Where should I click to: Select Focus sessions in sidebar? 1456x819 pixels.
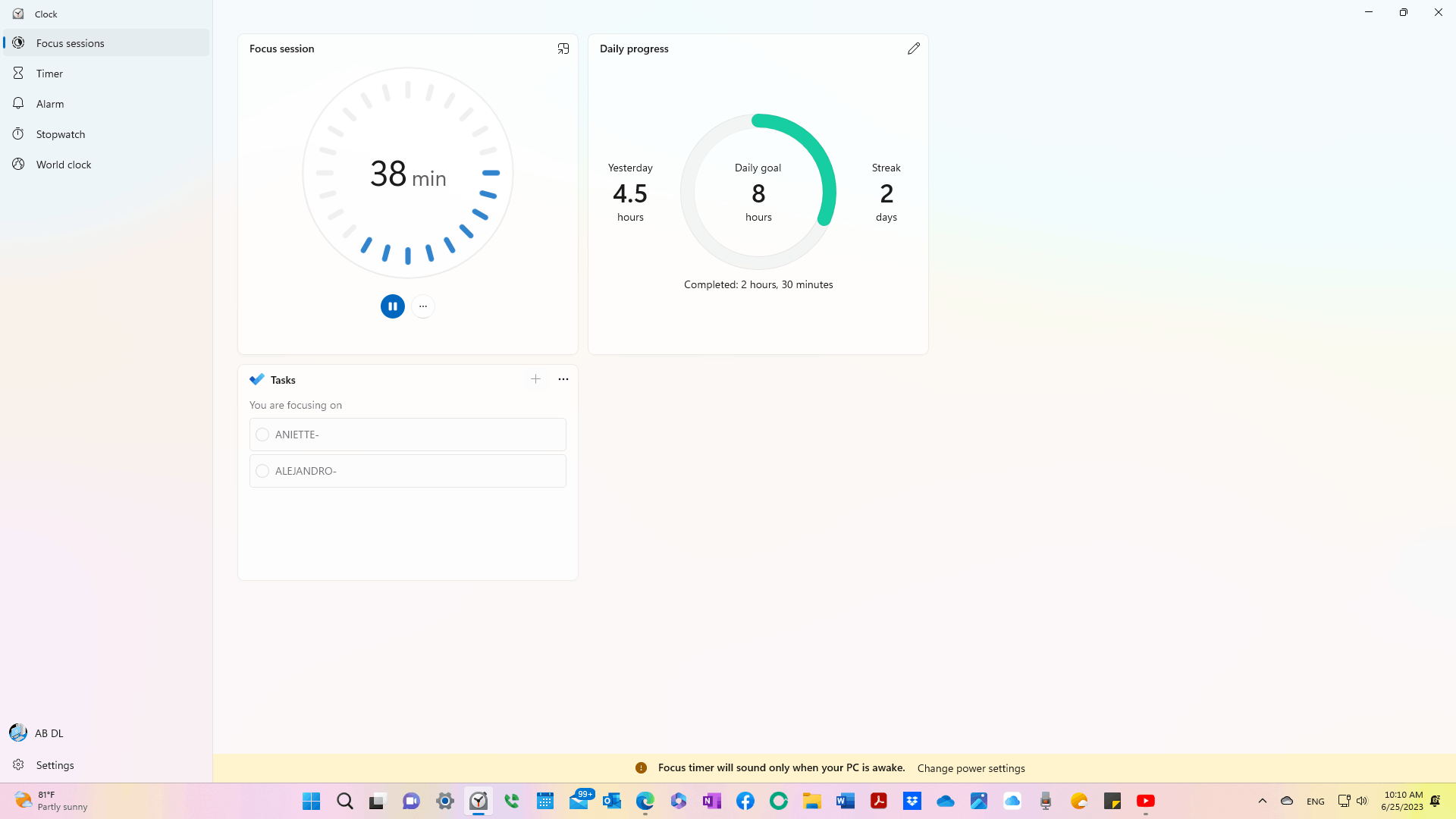(x=70, y=43)
